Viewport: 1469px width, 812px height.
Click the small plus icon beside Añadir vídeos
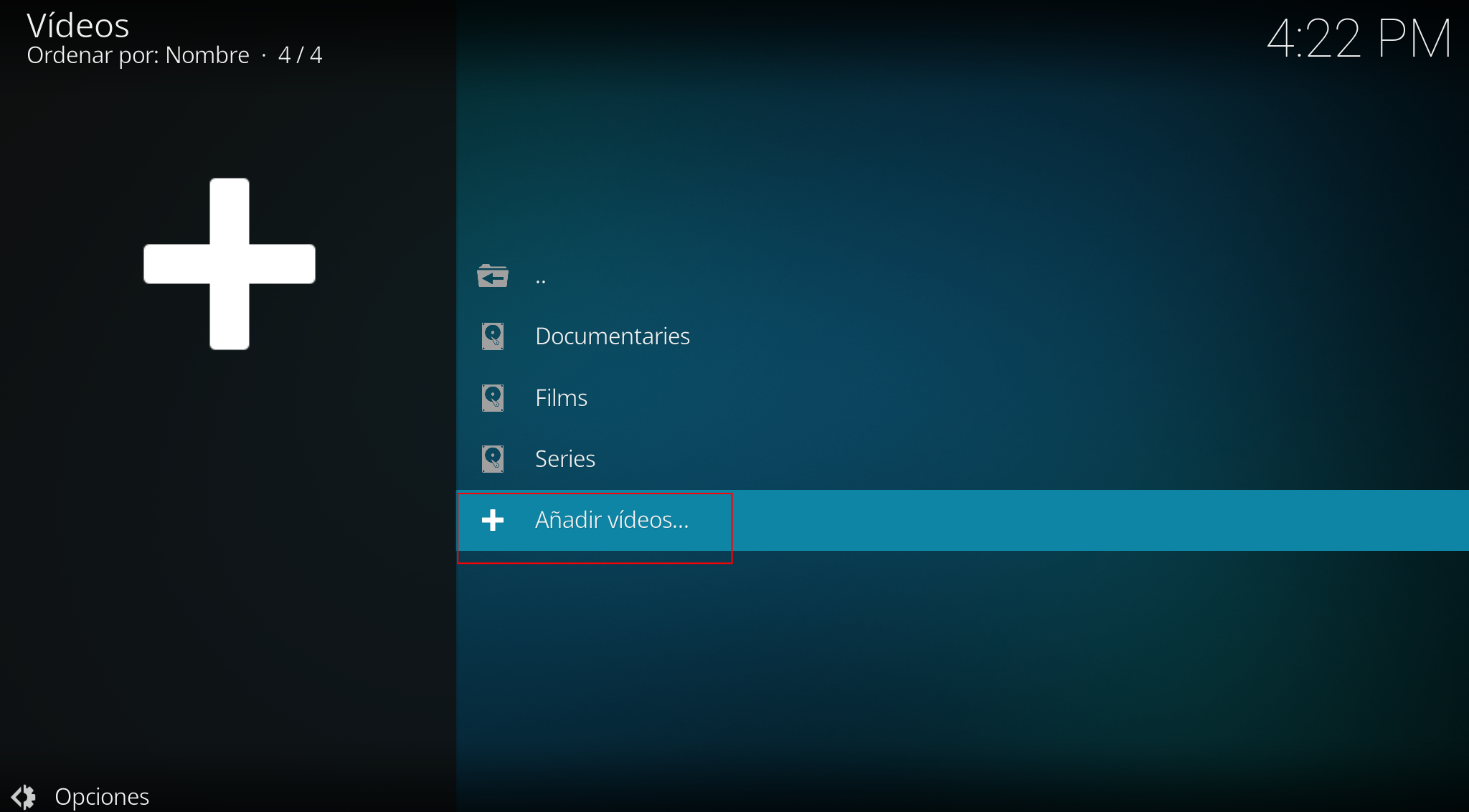click(x=493, y=520)
